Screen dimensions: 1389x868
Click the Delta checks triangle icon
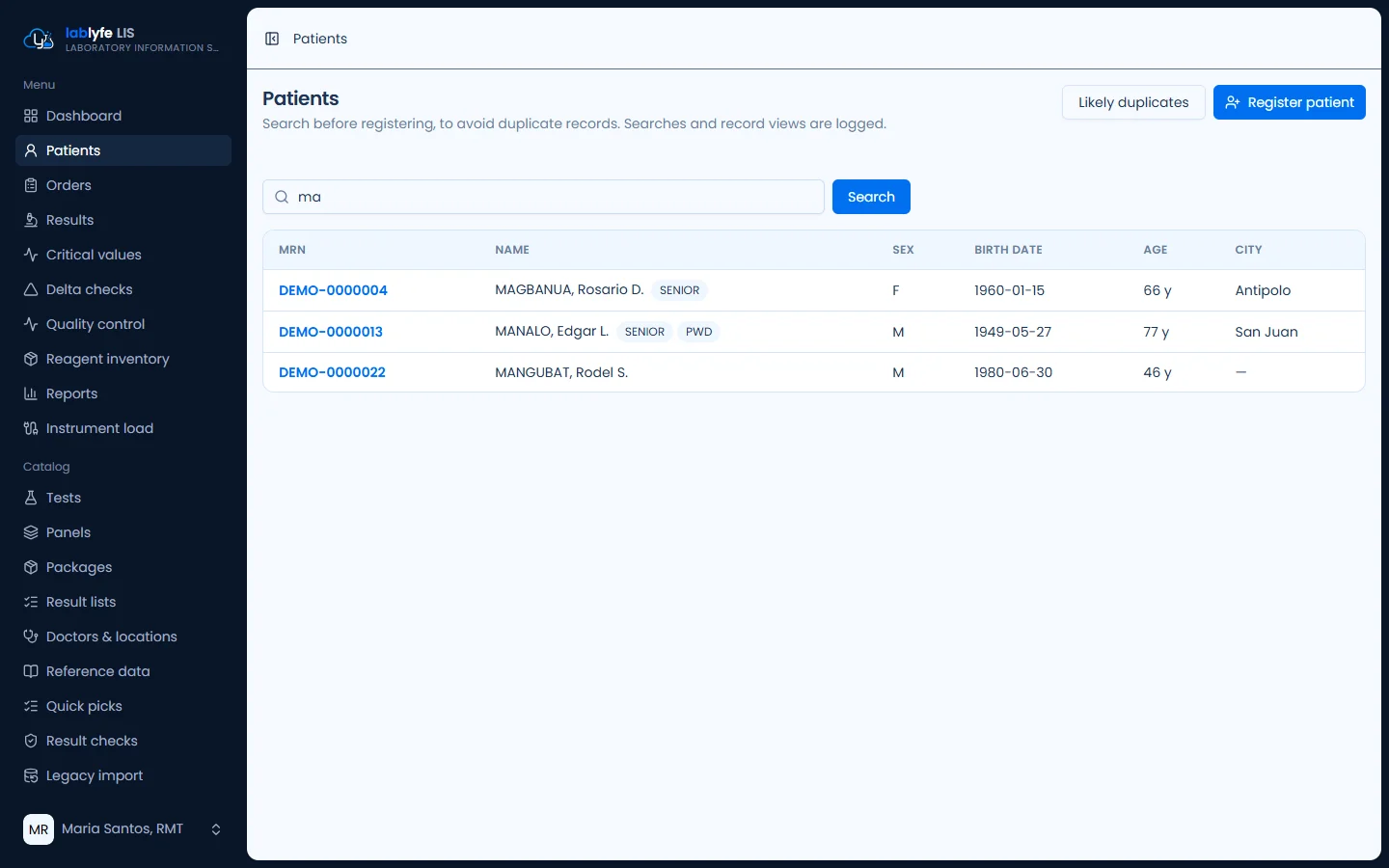click(x=31, y=289)
